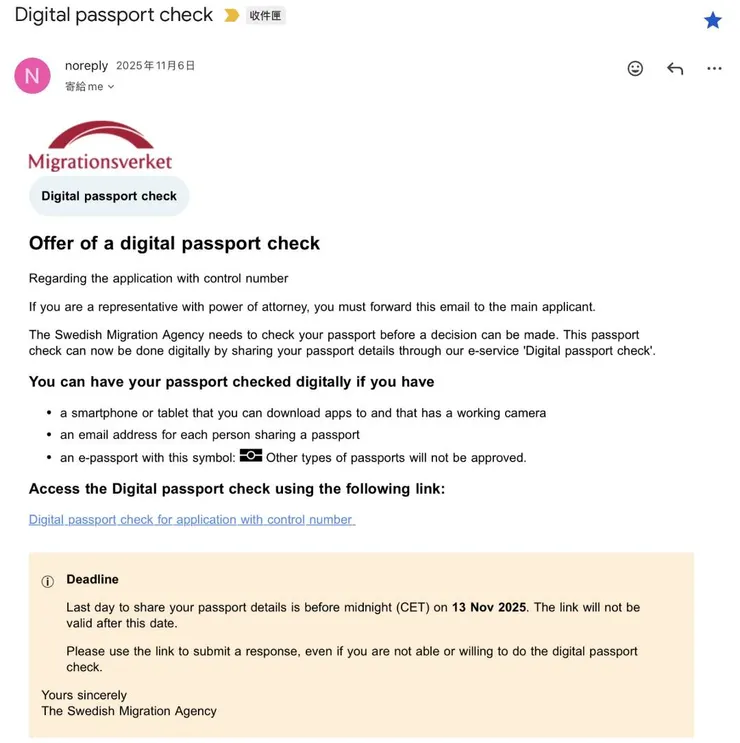Add an emoji reaction with smiley icon
Viewport: 740px width, 743px height.
[635, 69]
